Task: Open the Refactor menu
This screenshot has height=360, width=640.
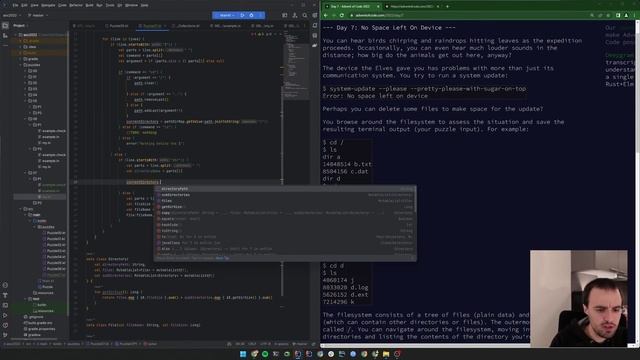Action: [x=76, y=5]
